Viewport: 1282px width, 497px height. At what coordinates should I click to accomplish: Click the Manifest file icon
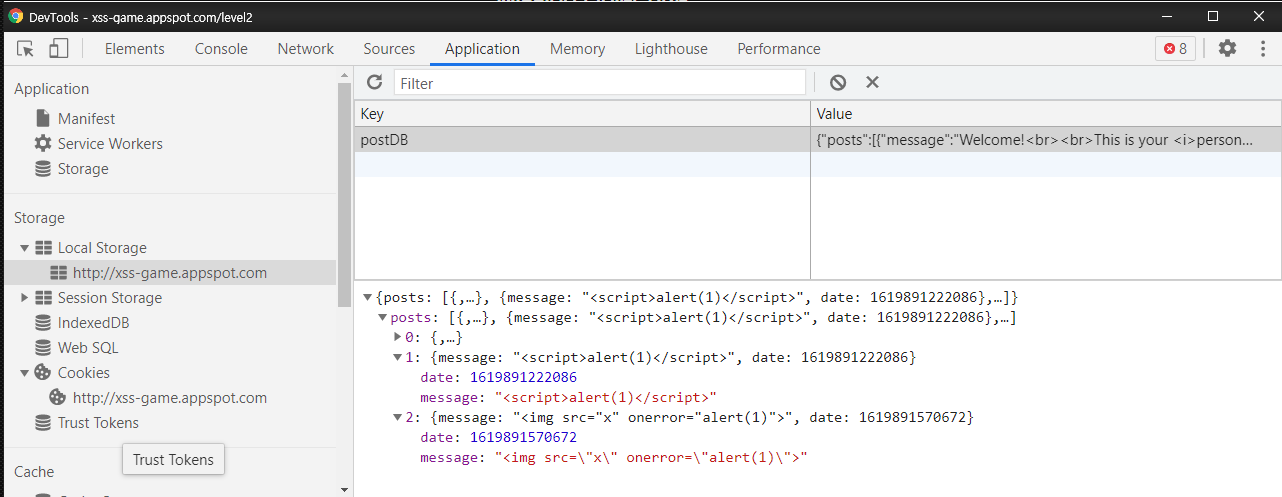coord(43,118)
